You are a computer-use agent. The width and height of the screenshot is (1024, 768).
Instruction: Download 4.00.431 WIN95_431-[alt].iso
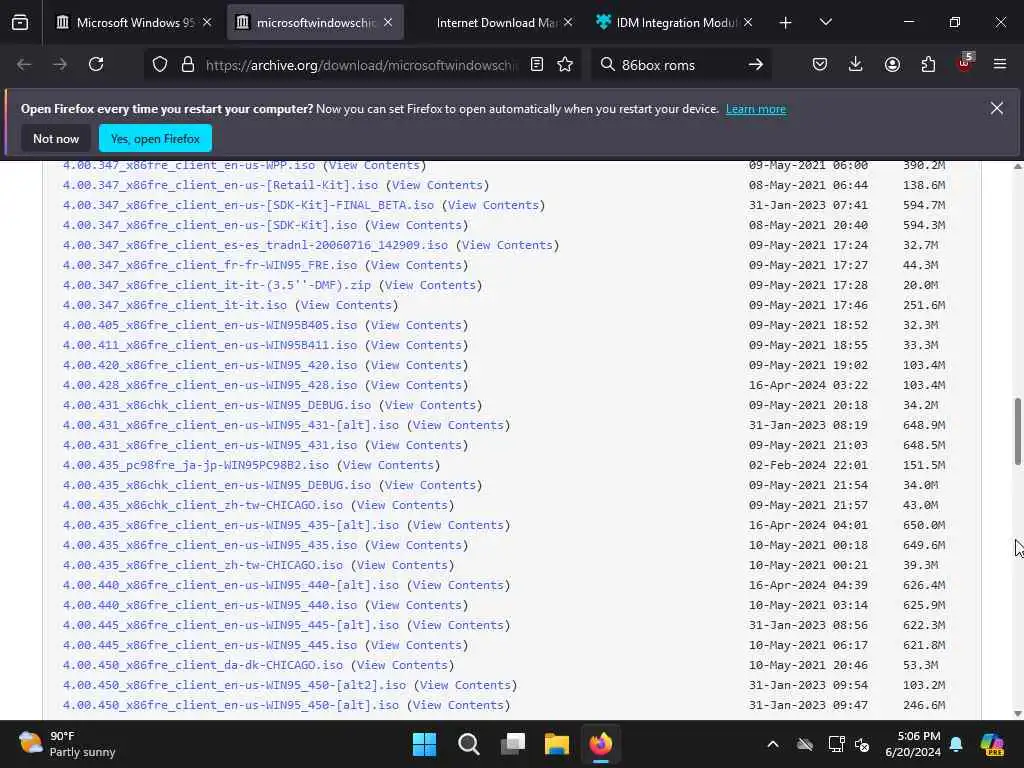231,425
